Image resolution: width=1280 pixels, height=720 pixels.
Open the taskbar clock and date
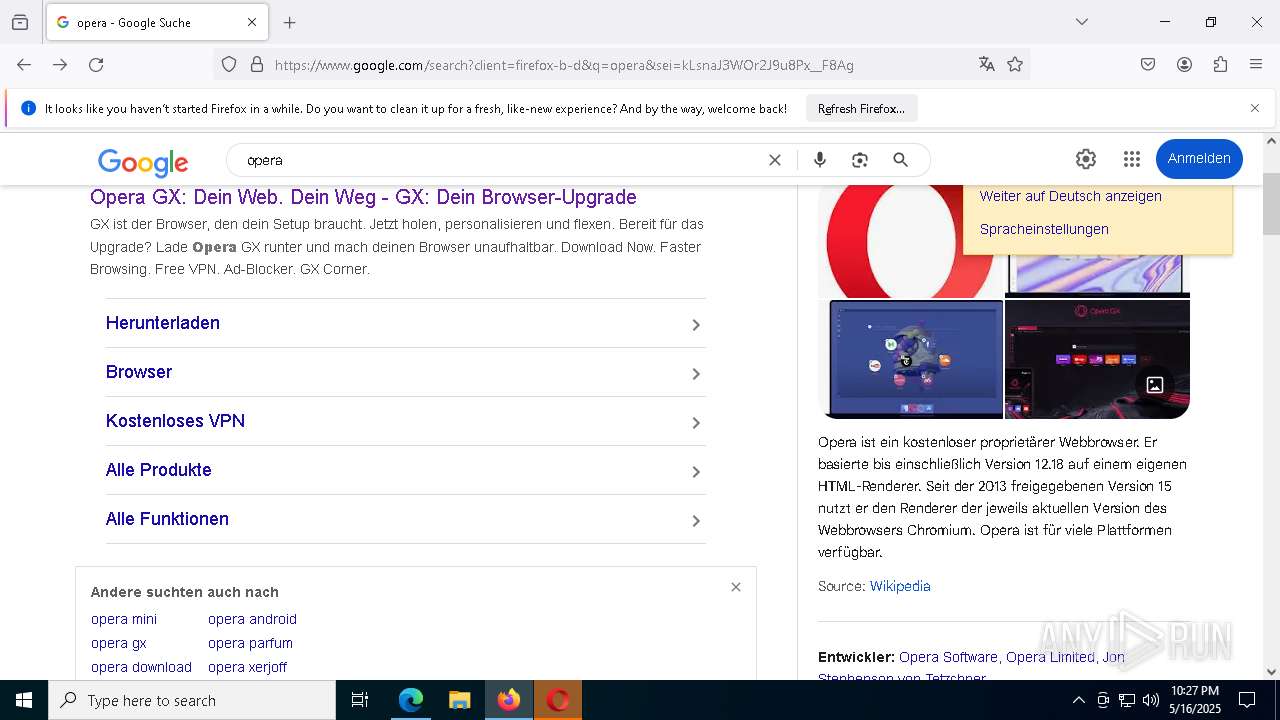coord(1195,700)
